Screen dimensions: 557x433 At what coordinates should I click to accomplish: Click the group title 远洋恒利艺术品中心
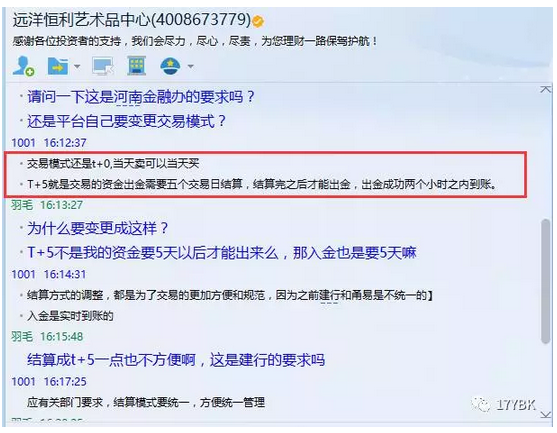pos(82,20)
